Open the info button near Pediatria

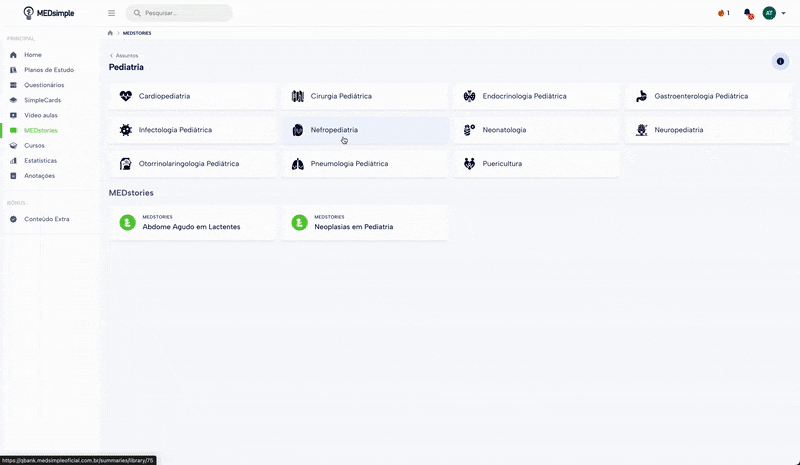[x=780, y=61]
